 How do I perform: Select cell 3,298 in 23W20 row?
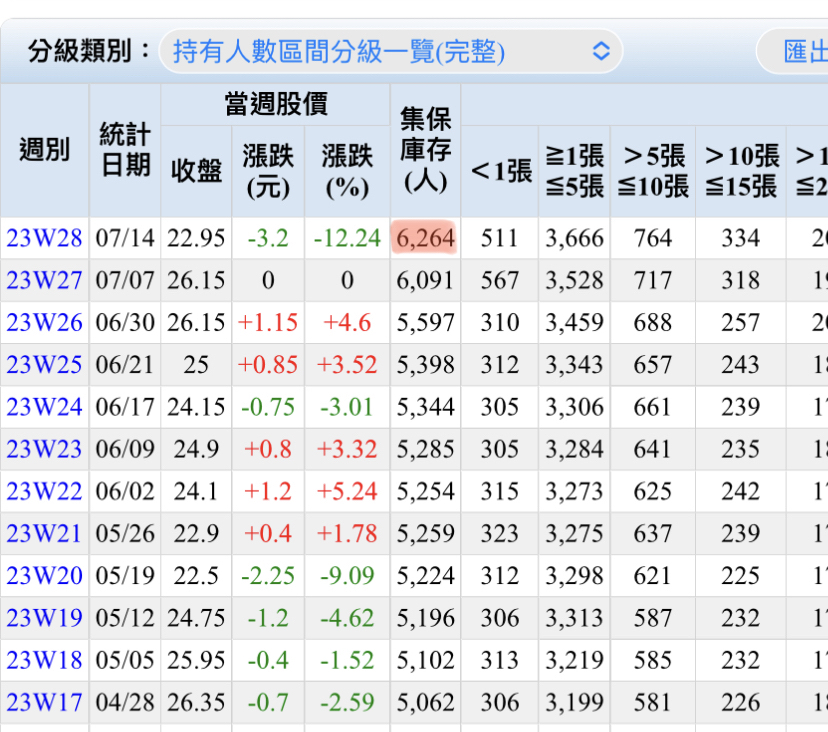click(575, 576)
